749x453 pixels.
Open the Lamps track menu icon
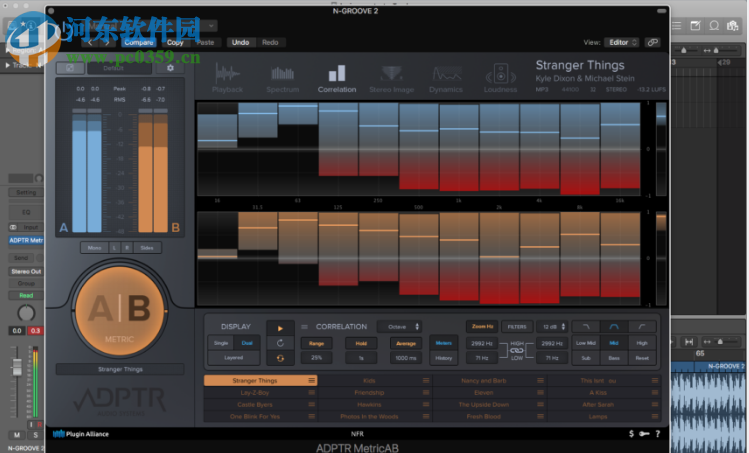(655, 416)
